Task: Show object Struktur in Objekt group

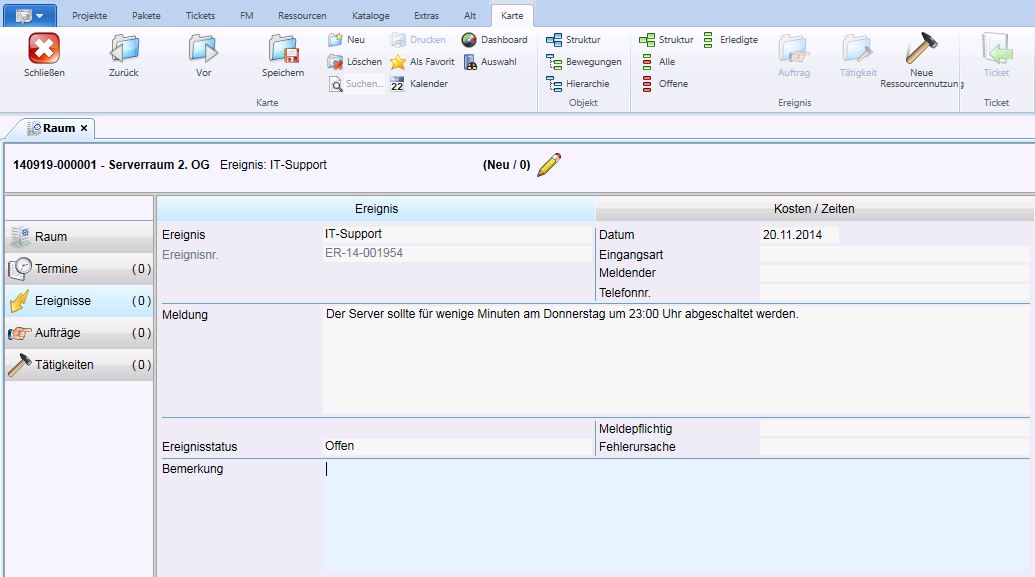Action: click(573, 40)
